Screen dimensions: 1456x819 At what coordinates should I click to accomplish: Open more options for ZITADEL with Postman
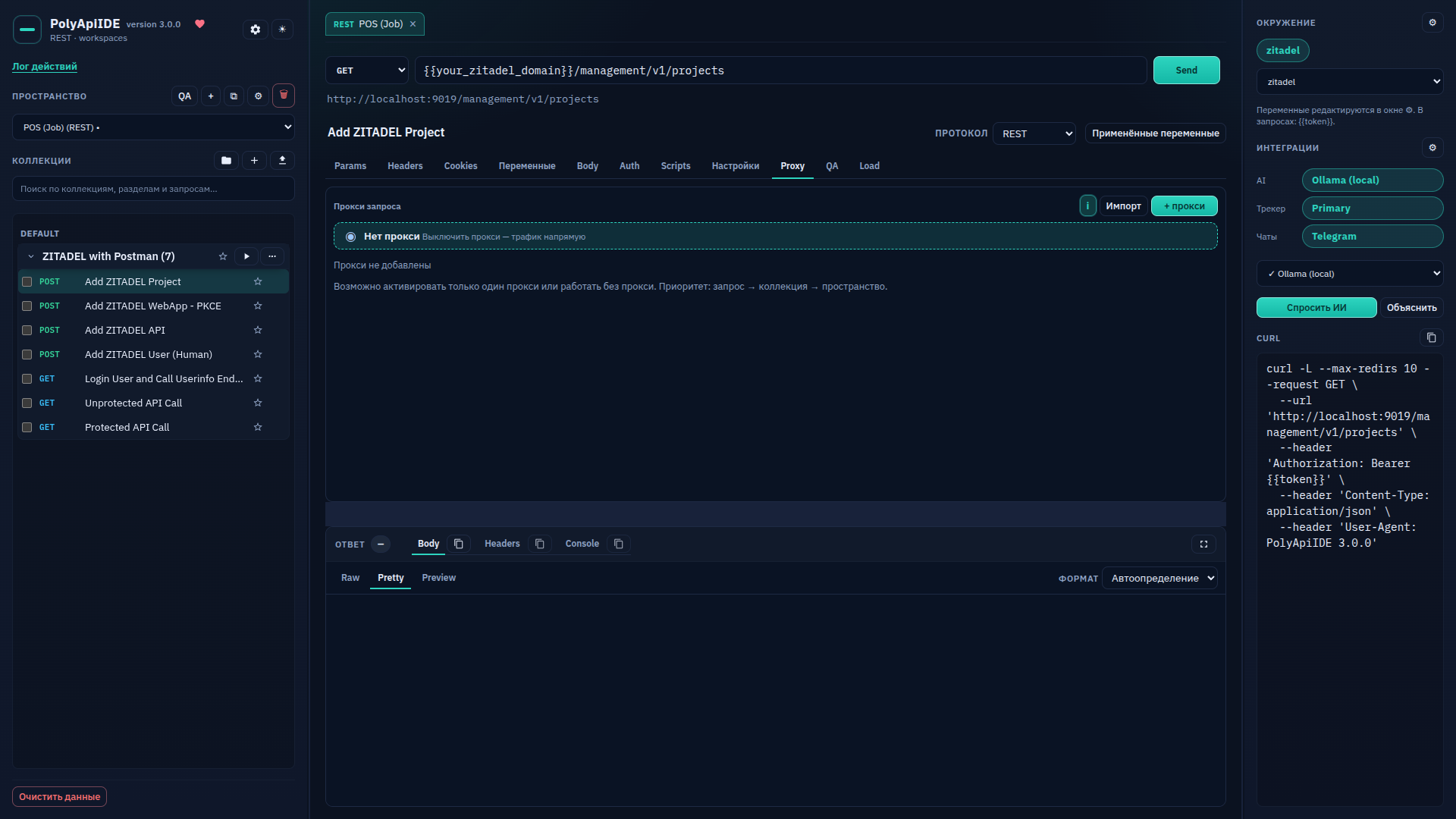(x=272, y=256)
